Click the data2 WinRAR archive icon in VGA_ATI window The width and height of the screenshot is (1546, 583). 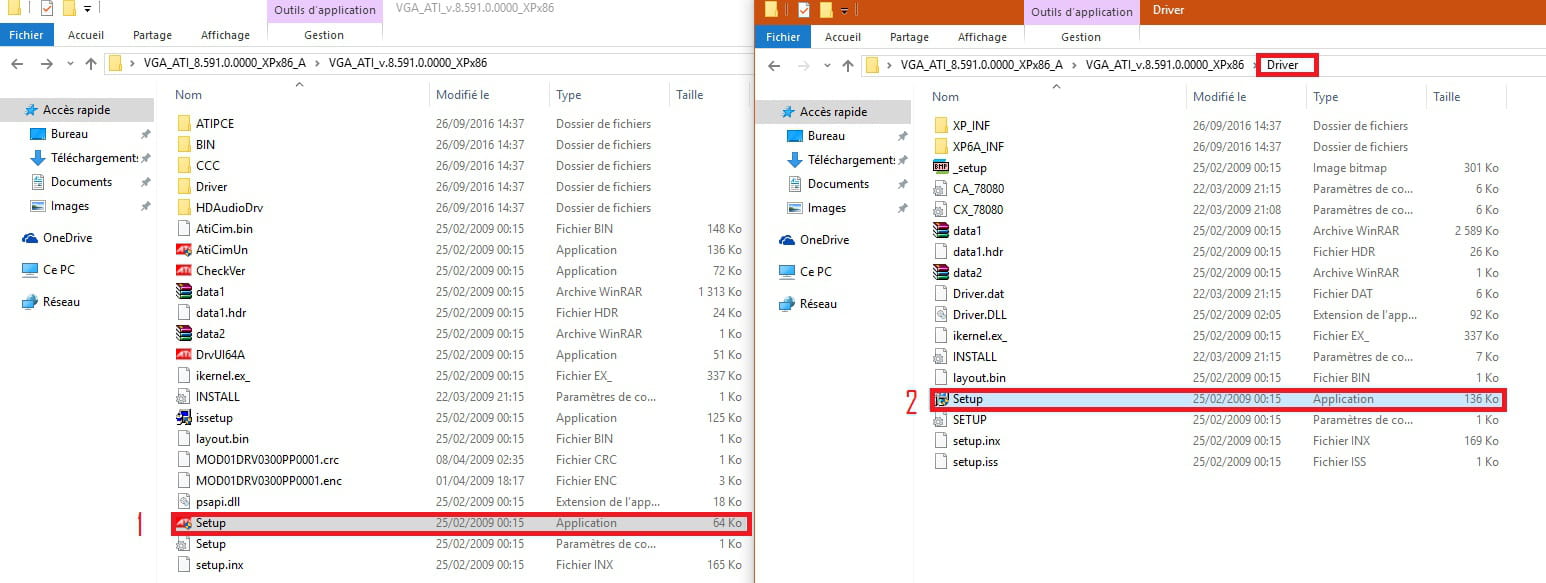point(183,334)
